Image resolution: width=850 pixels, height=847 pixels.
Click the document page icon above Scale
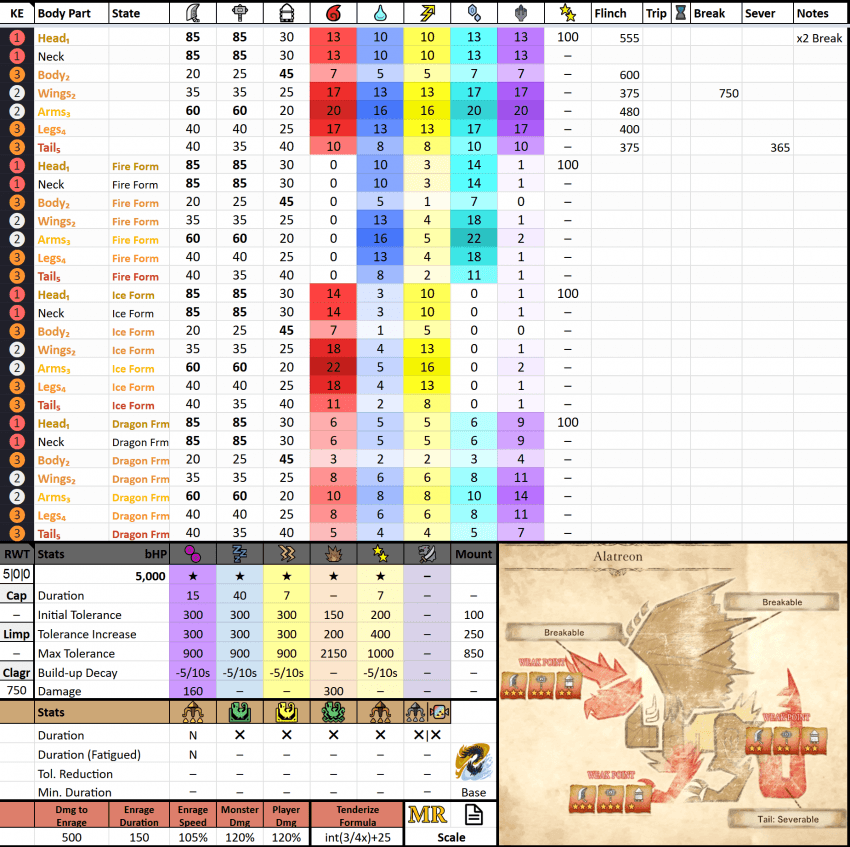(474, 814)
